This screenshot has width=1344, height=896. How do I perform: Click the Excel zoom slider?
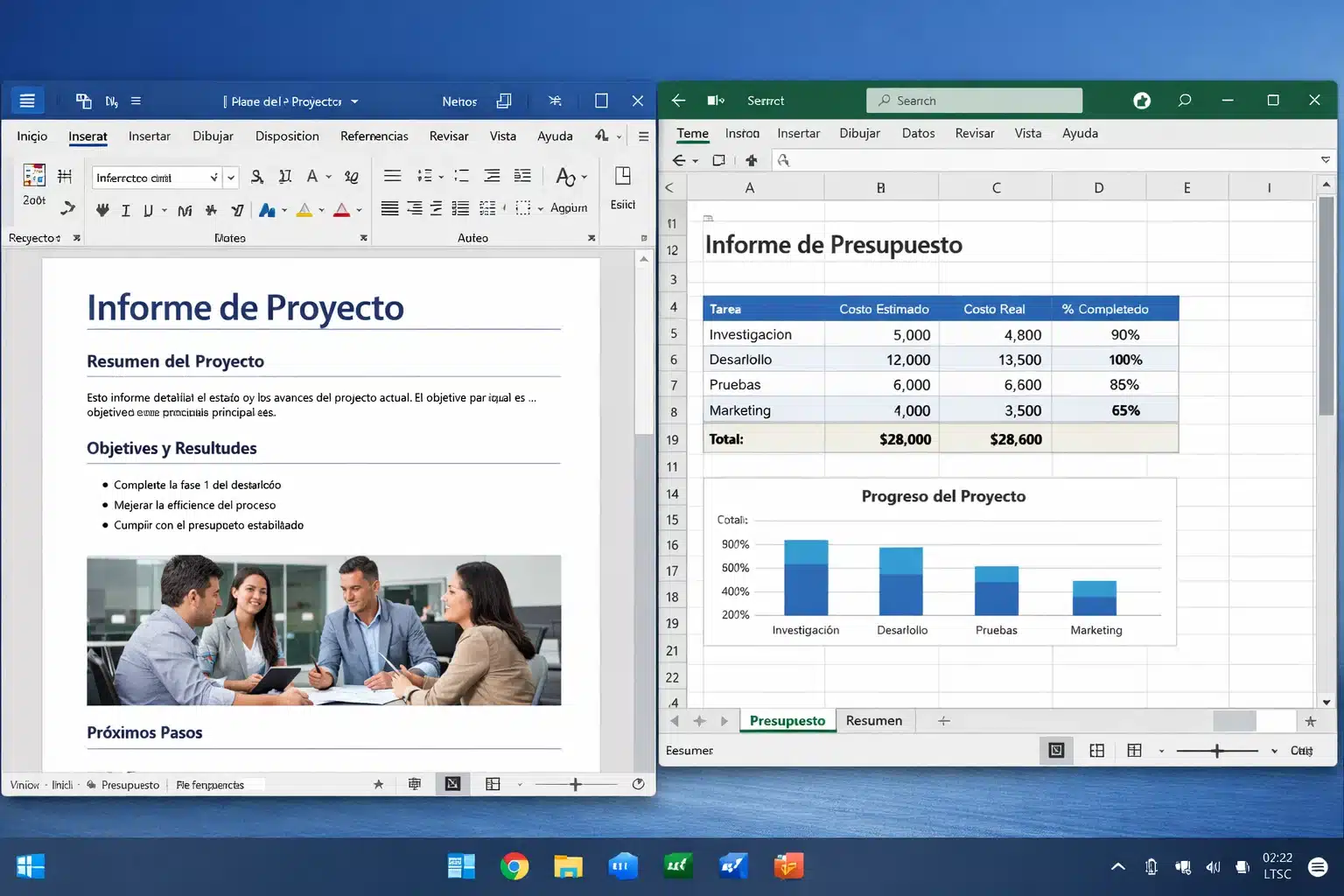coord(1217,750)
